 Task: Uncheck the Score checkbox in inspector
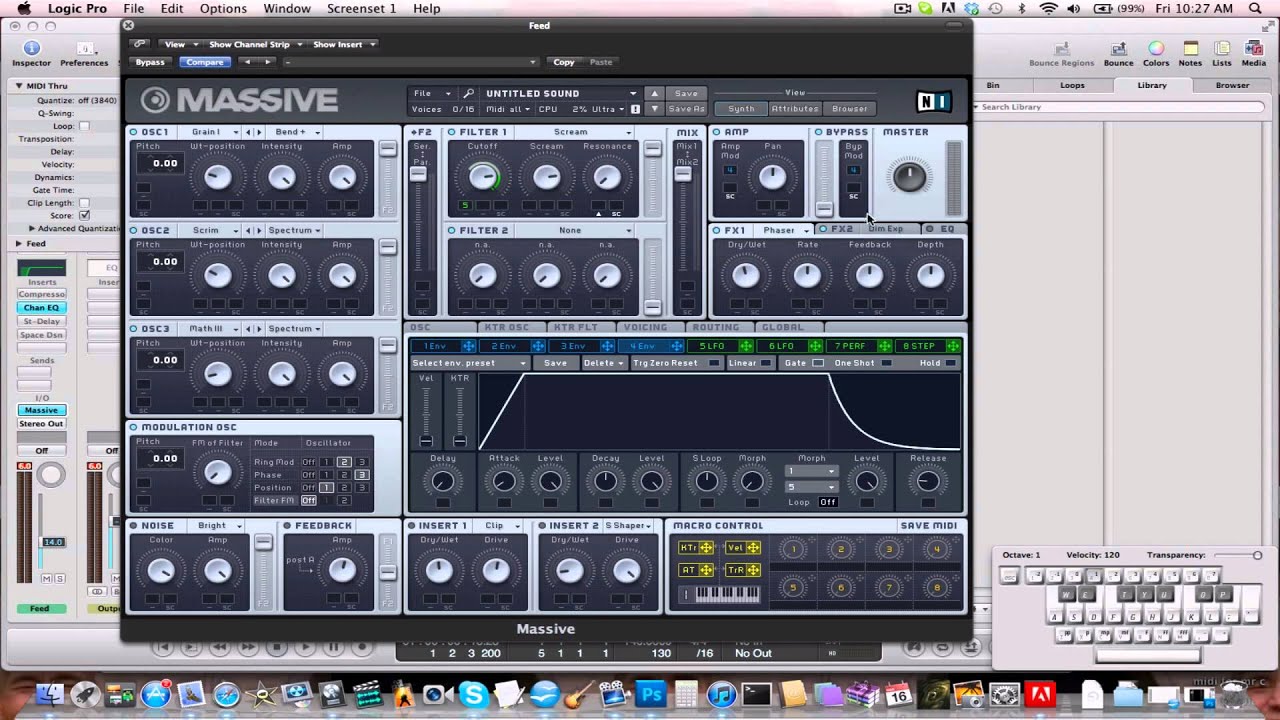click(84, 215)
